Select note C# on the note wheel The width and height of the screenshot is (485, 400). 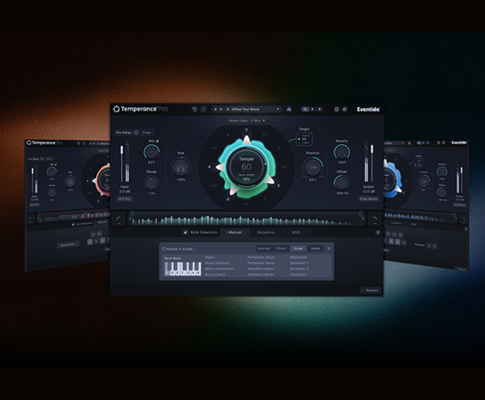click(x=265, y=135)
